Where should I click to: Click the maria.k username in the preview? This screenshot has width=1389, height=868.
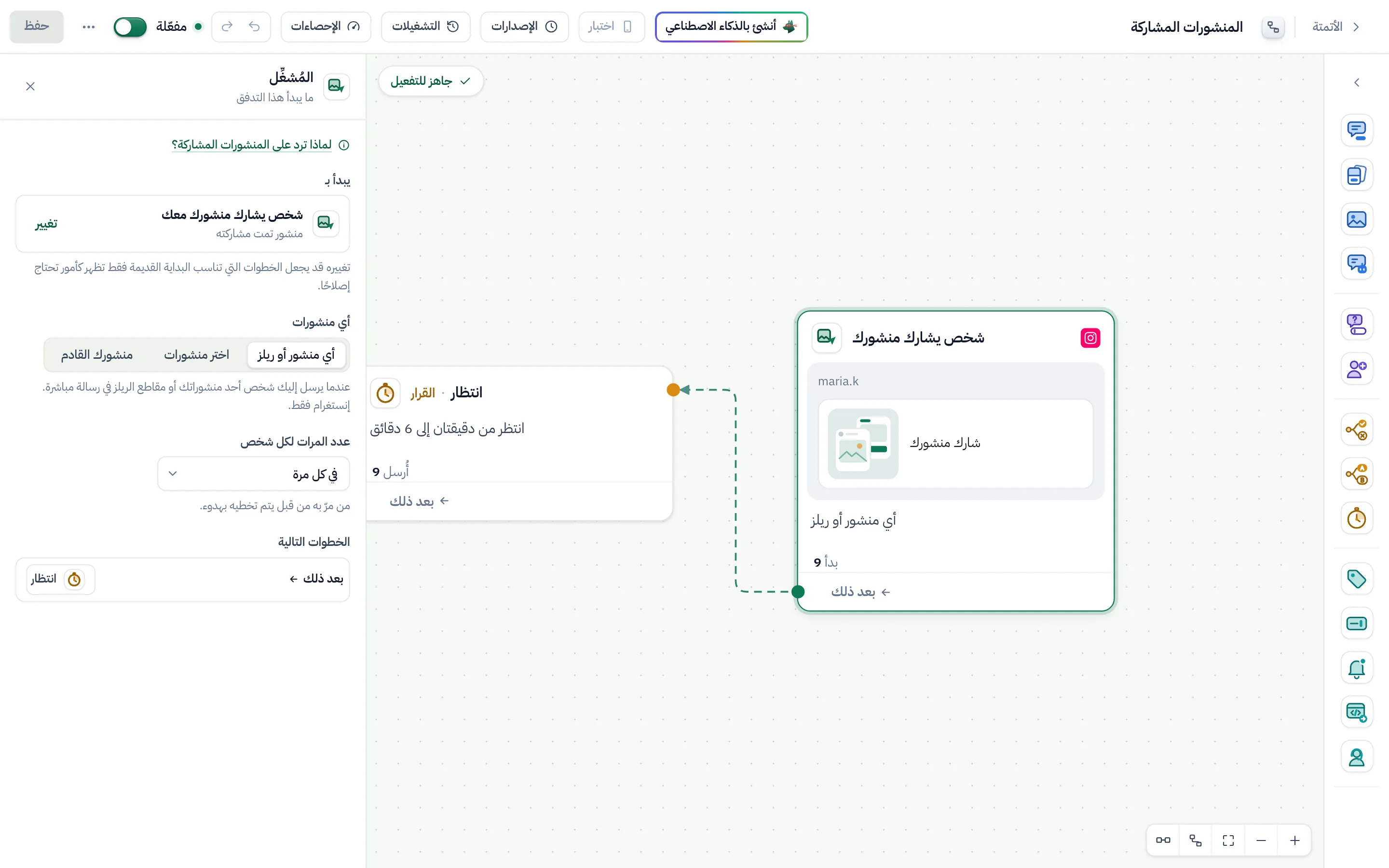pyautogui.click(x=838, y=381)
